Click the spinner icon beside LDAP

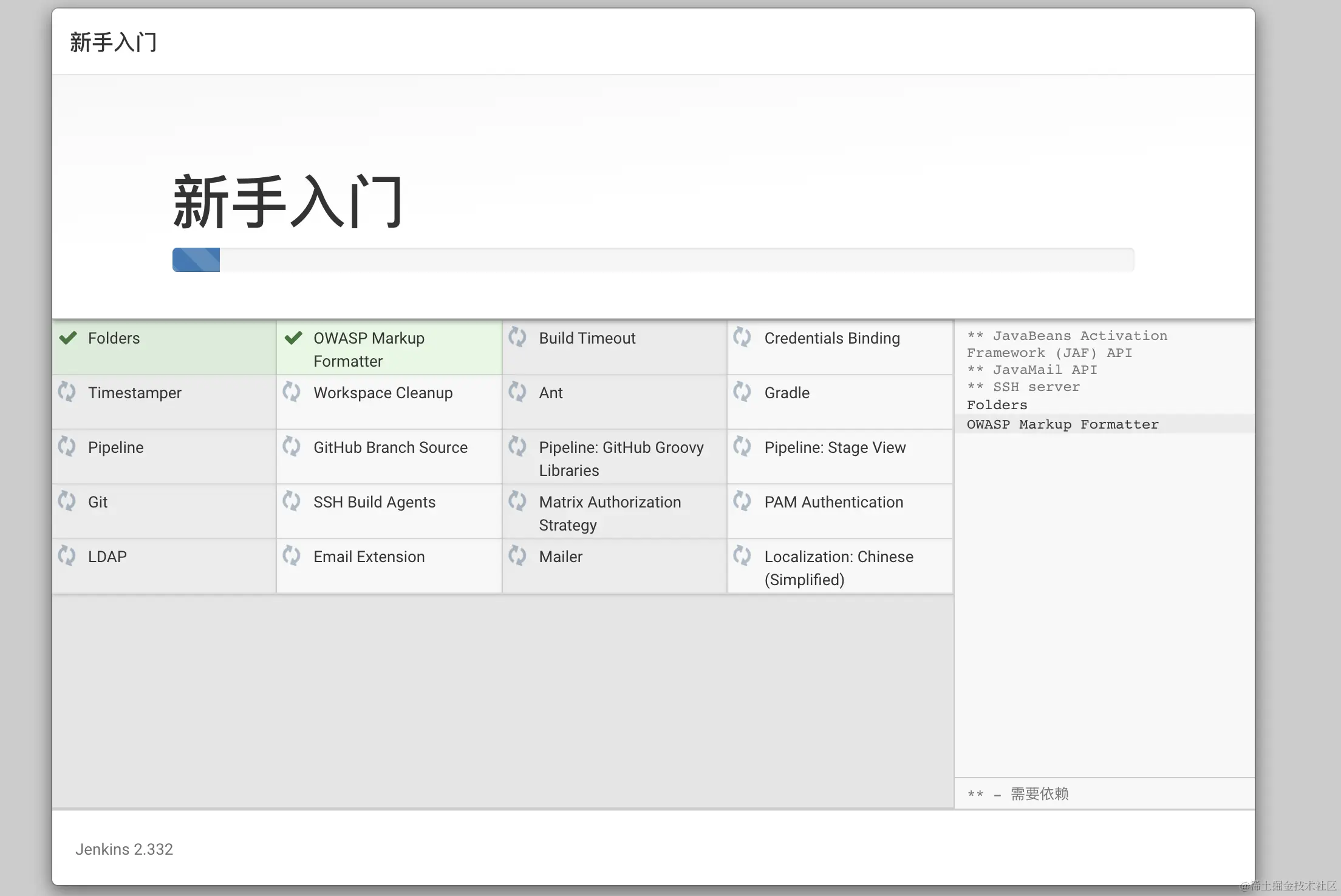pos(67,555)
